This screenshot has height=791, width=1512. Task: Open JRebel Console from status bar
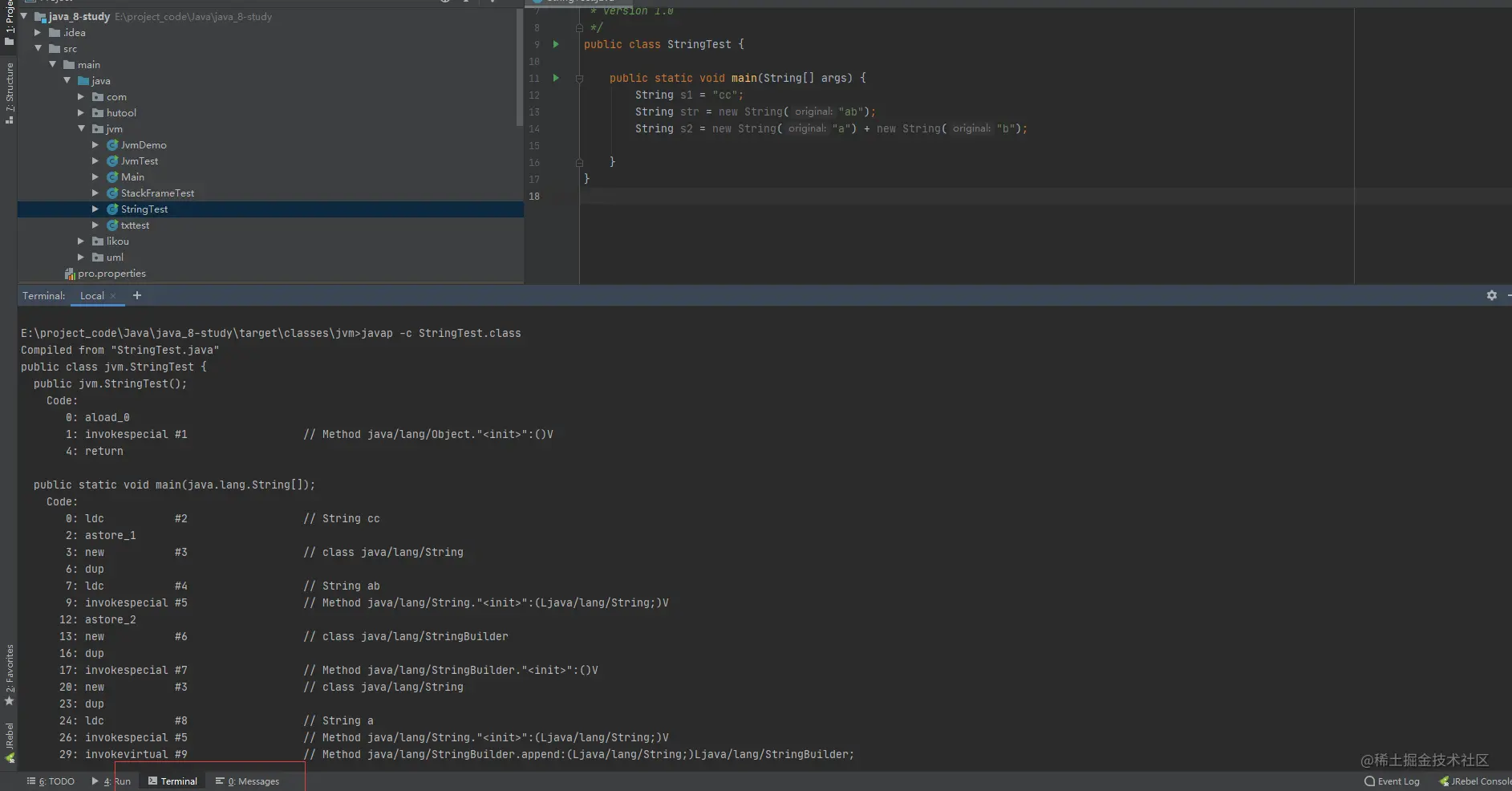click(x=1475, y=781)
